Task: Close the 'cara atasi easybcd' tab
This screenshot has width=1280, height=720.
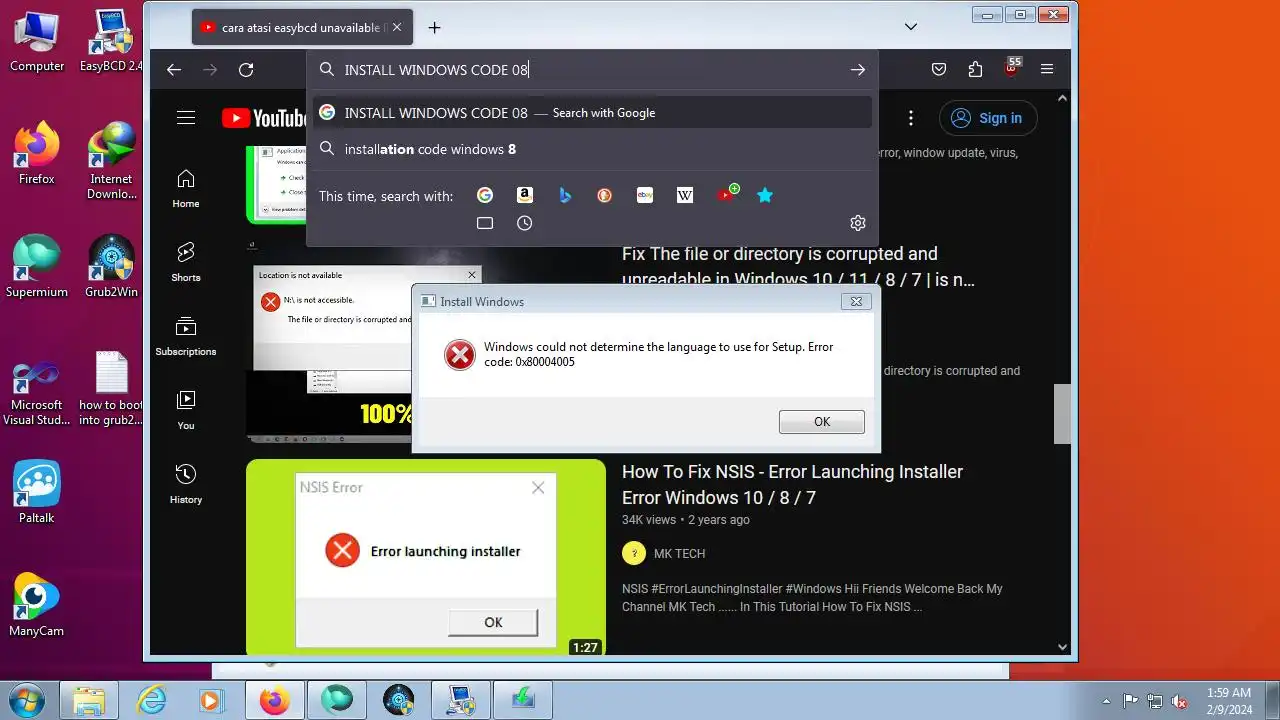Action: point(397,28)
